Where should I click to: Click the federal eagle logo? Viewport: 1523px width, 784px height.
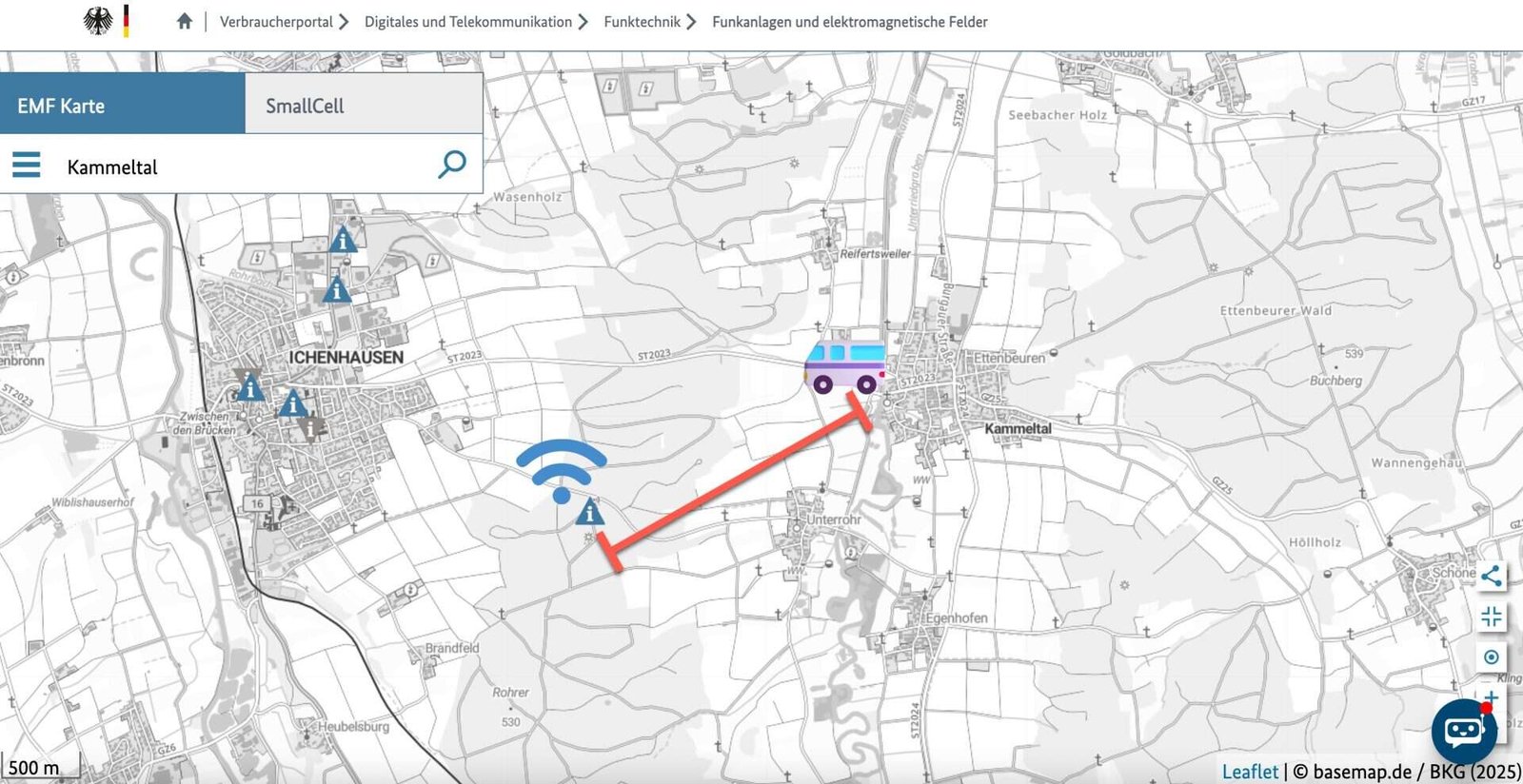tap(98, 21)
